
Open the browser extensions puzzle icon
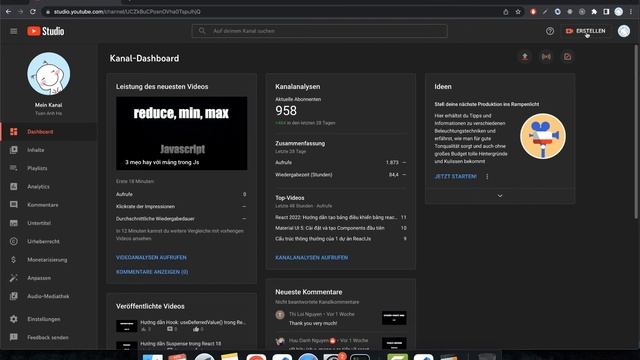click(x=594, y=12)
